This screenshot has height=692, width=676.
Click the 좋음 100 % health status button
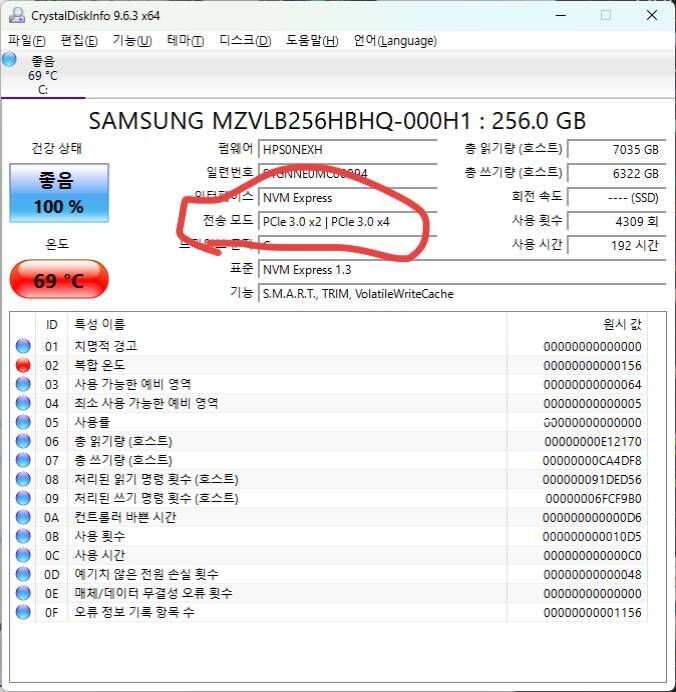pos(59,193)
